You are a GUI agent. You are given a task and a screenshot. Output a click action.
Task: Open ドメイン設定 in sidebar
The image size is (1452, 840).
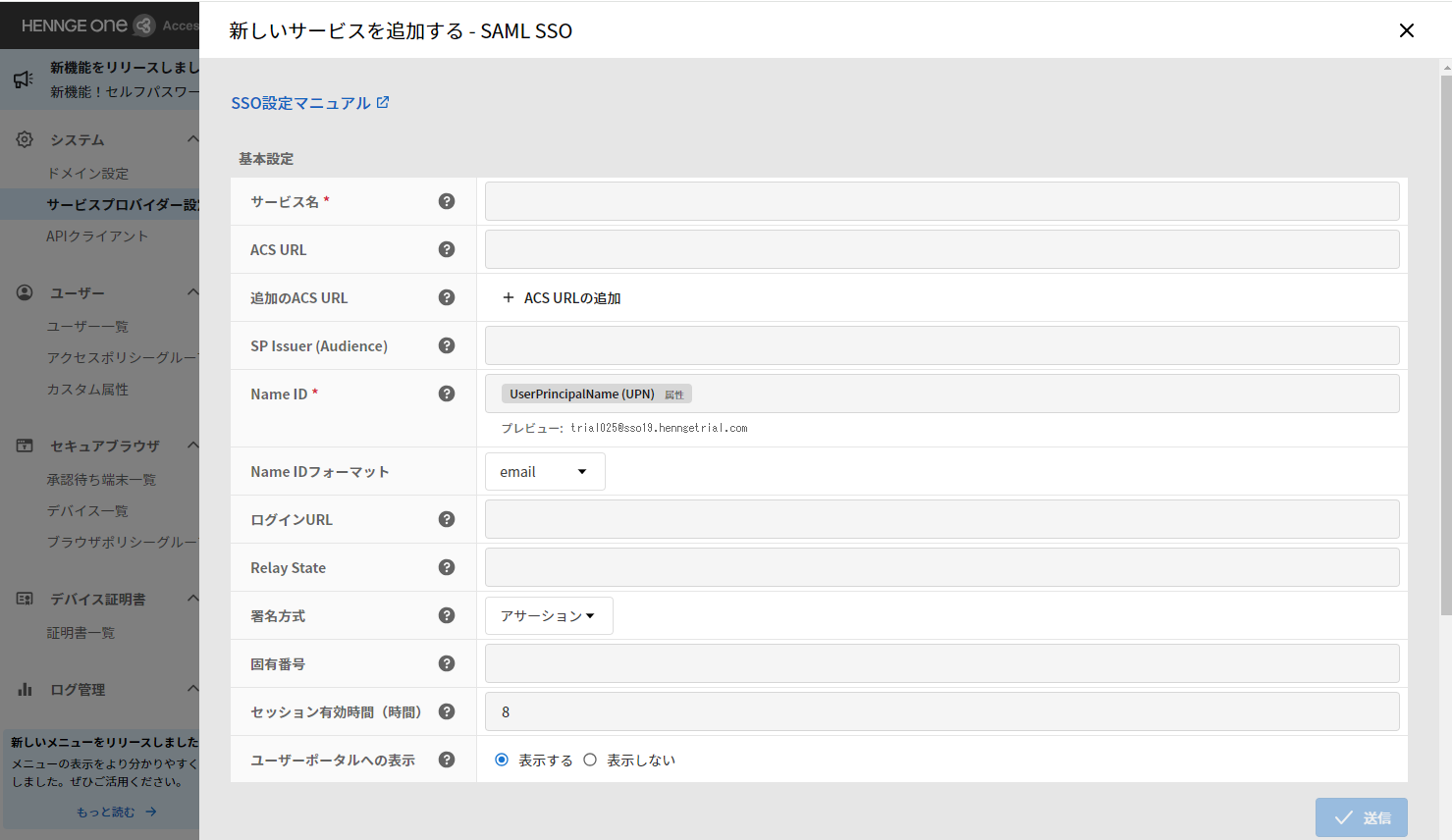88,174
